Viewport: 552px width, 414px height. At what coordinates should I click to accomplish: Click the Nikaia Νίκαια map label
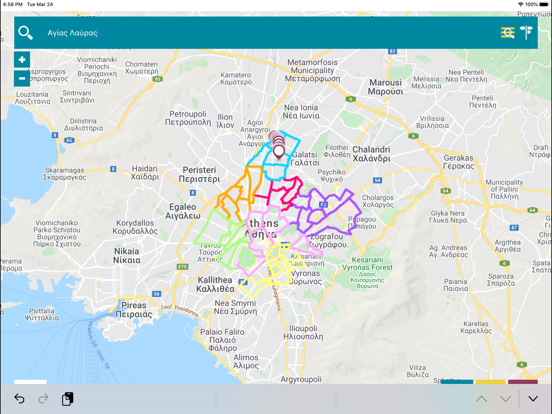tap(126, 256)
